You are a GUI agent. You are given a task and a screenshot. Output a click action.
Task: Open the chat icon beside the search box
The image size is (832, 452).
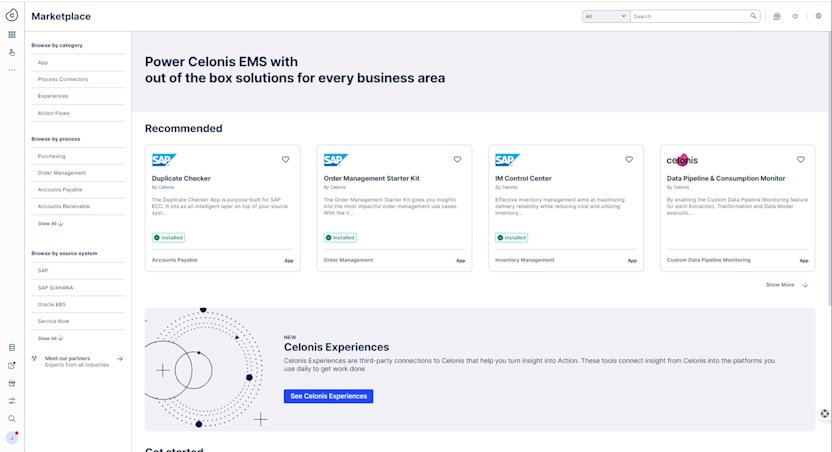[x=777, y=16]
